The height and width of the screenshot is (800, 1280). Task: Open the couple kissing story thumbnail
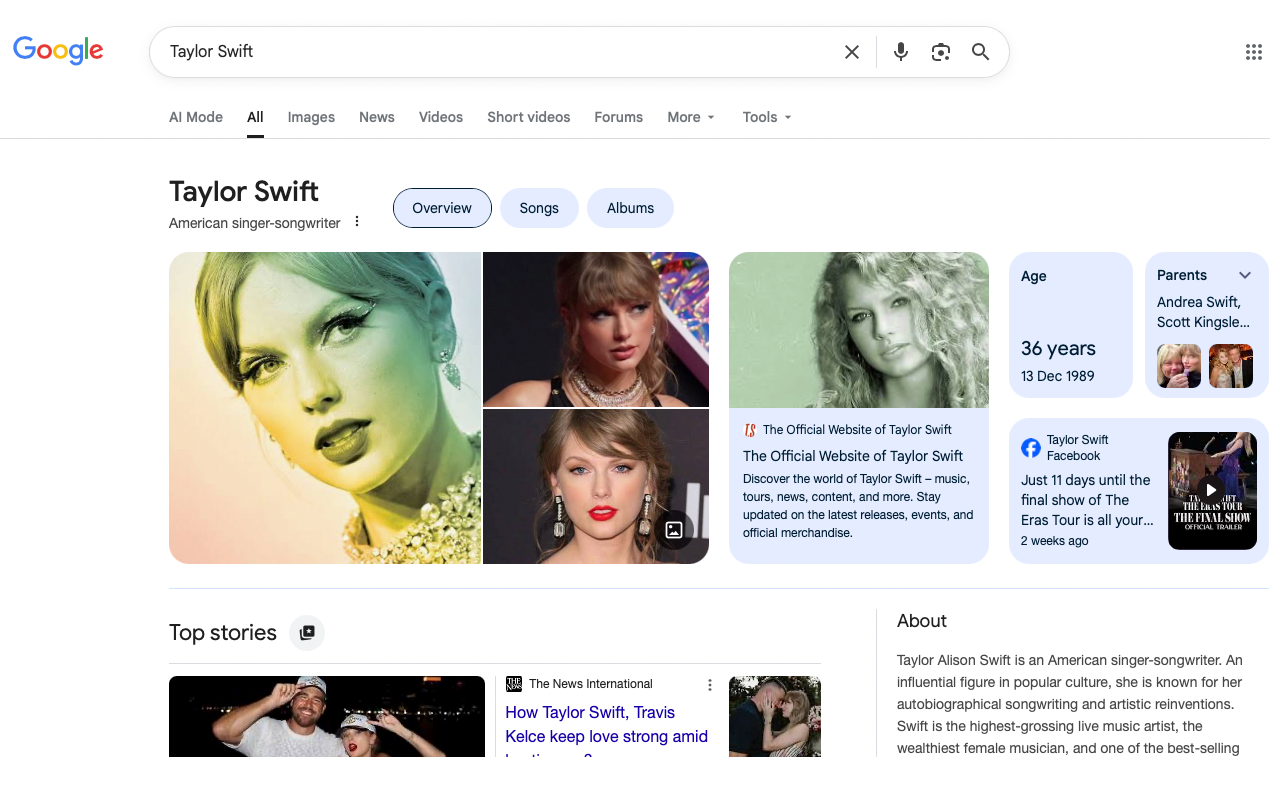[775, 716]
